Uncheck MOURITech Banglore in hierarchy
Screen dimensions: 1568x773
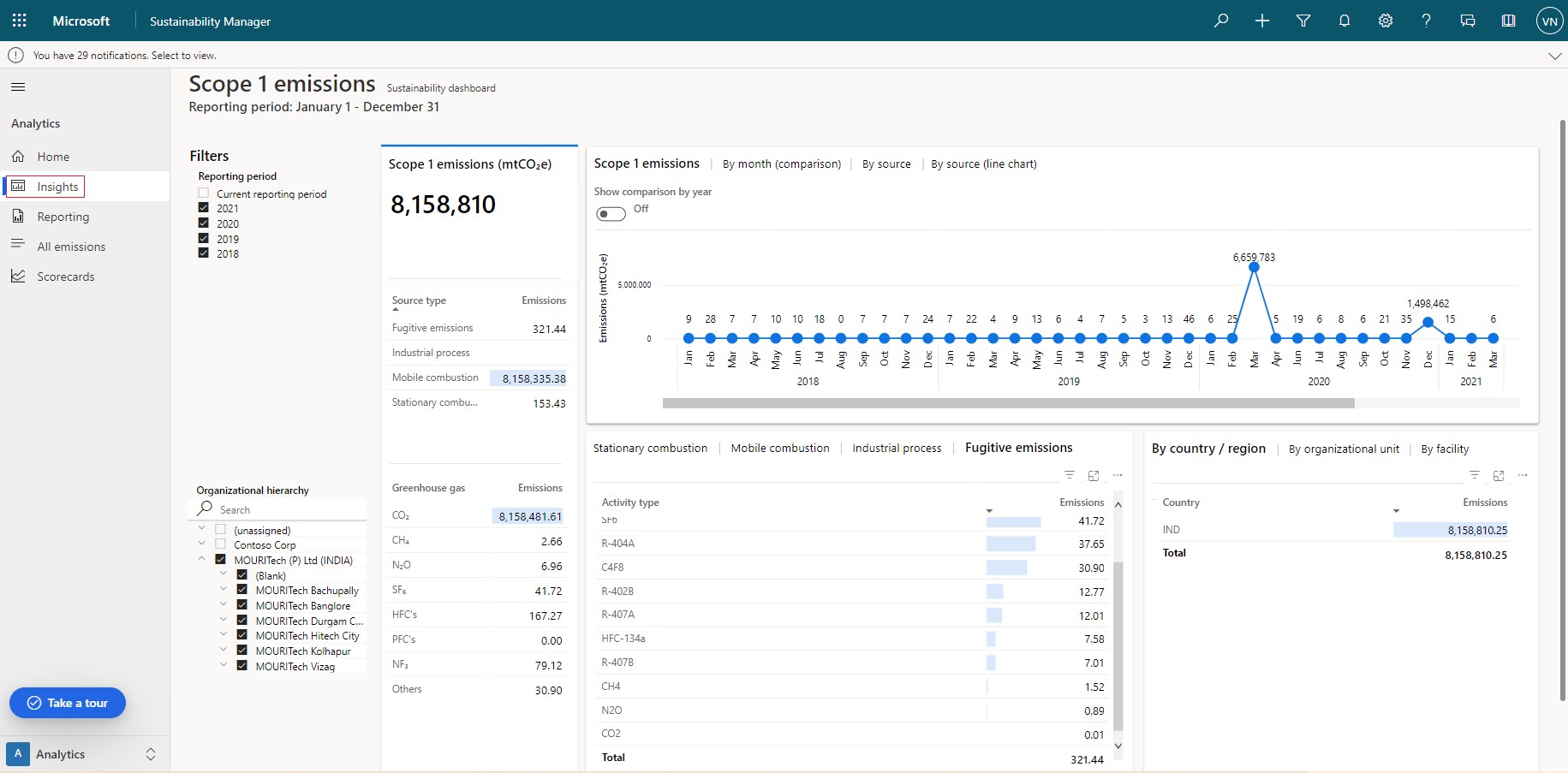click(x=241, y=605)
